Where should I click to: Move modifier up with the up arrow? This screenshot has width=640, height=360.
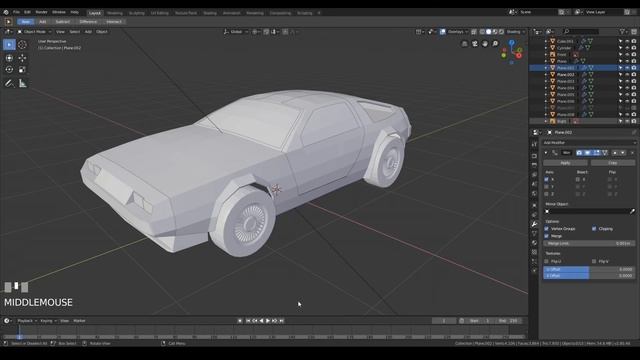click(x=615, y=153)
